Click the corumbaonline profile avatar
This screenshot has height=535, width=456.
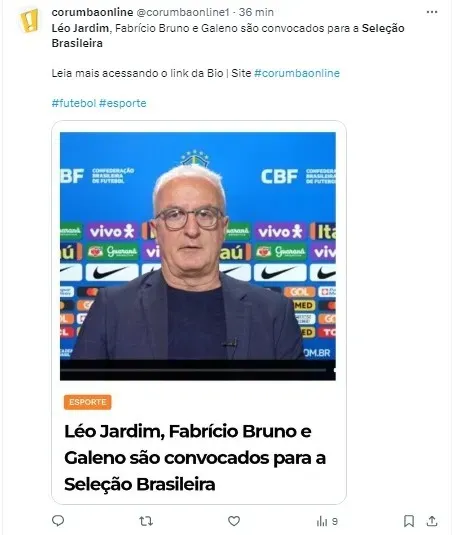tap(29, 21)
